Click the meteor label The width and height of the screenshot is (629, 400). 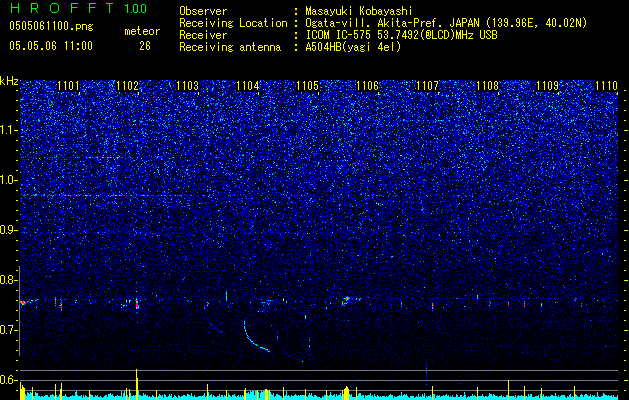click(x=142, y=31)
